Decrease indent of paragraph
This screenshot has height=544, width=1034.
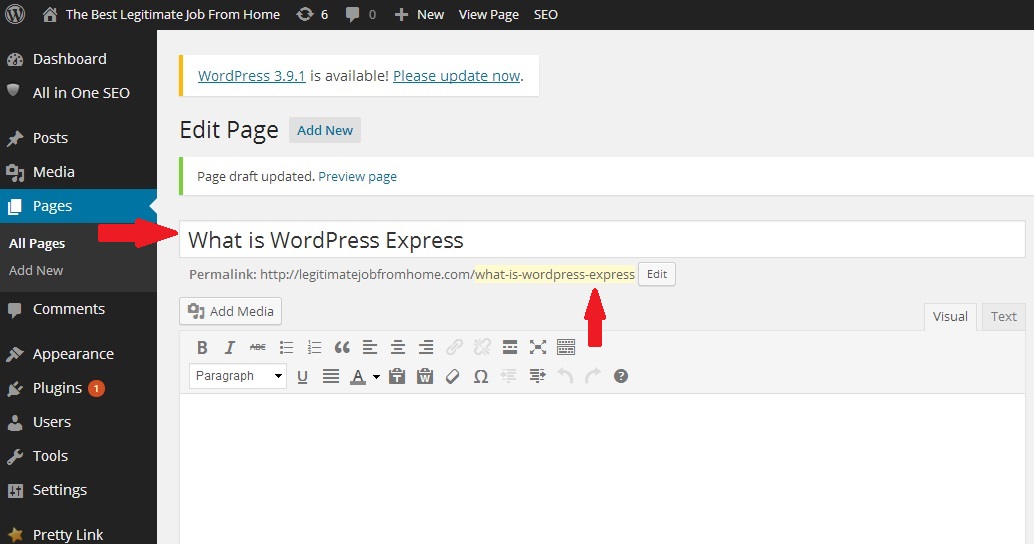(x=508, y=377)
